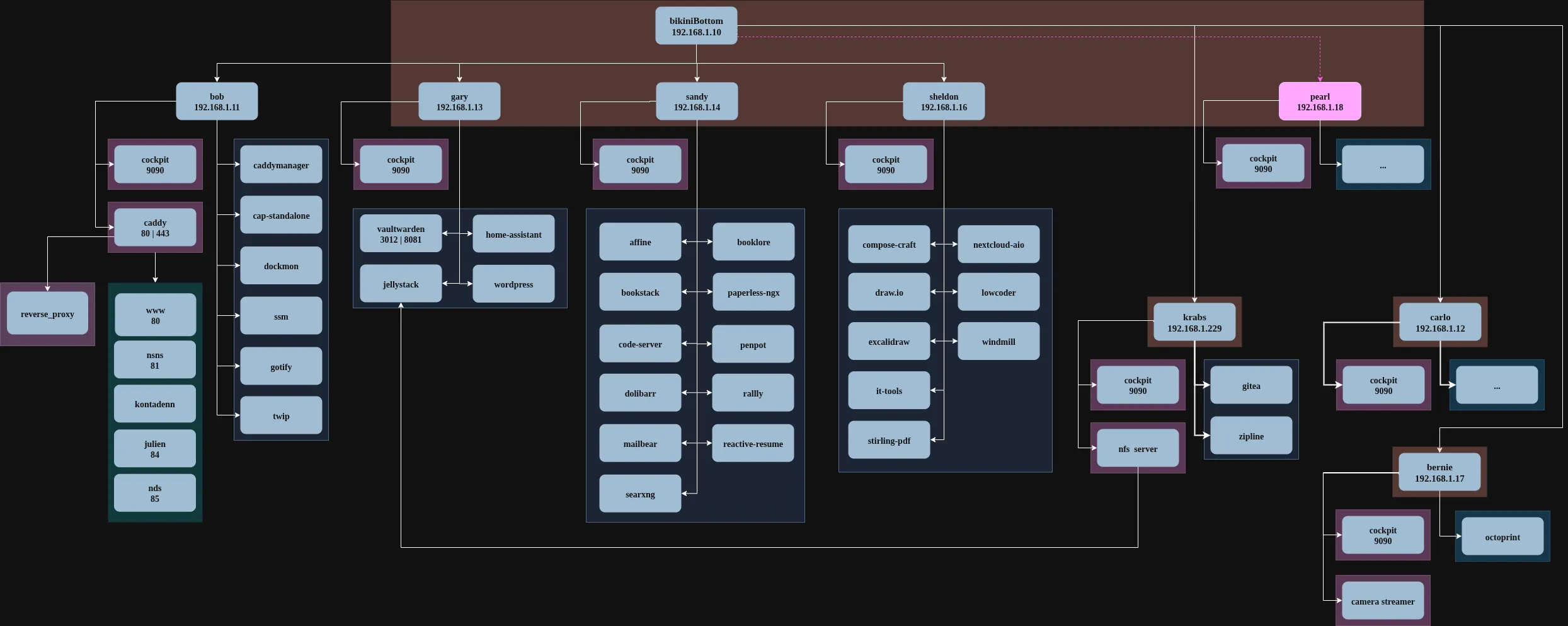
Task: Click the caddy 80 | 443 box
Action: coord(155,228)
